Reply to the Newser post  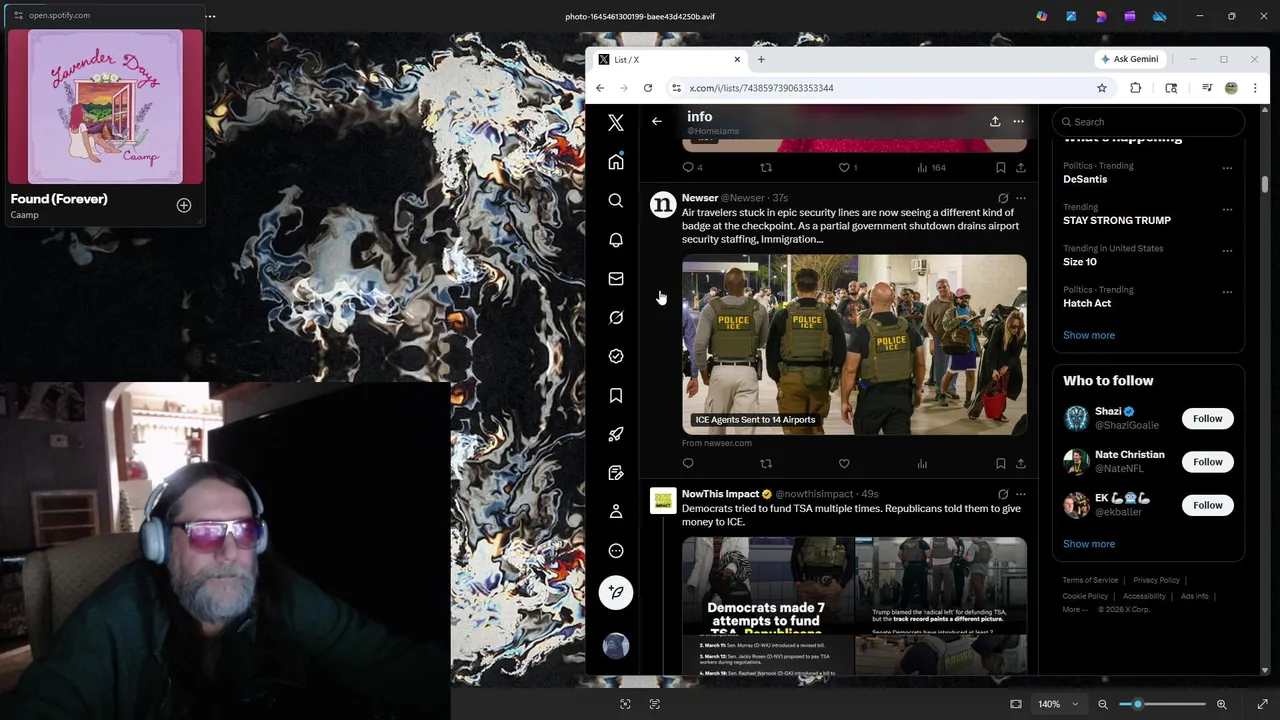point(688,464)
